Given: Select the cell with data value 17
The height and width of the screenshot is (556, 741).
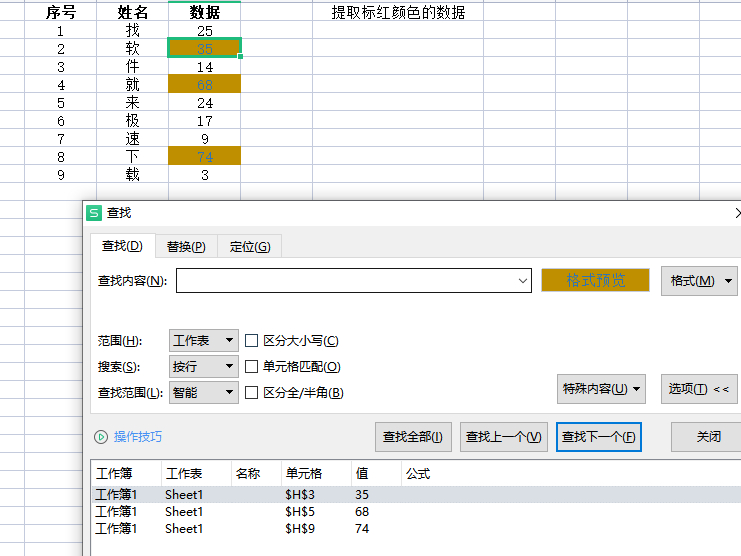Looking at the screenshot, I should [205, 120].
